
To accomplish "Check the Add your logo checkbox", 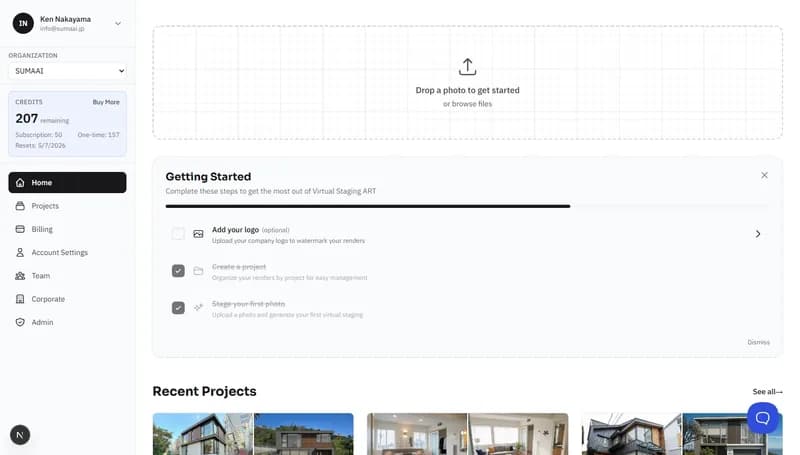I will tap(178, 234).
